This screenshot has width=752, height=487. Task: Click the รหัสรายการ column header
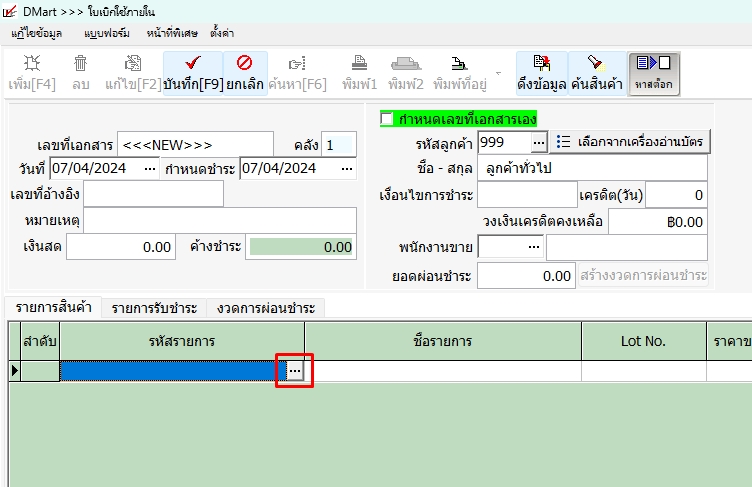pyautogui.click(x=182, y=341)
